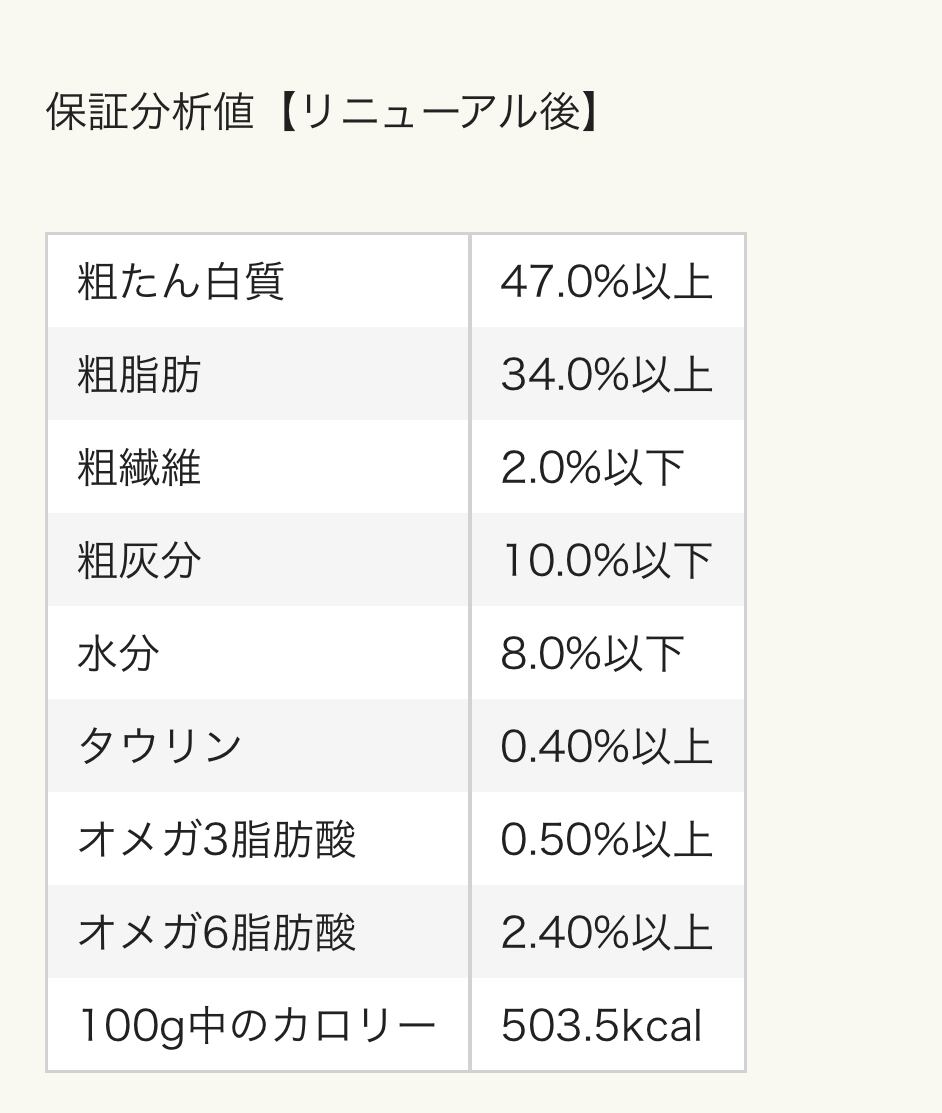
Task: Select the 粗脂肪 row label
Action: pos(139,374)
